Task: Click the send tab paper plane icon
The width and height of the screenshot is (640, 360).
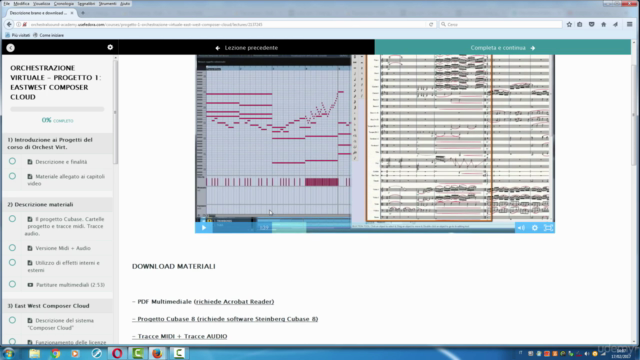Action: click(616, 24)
